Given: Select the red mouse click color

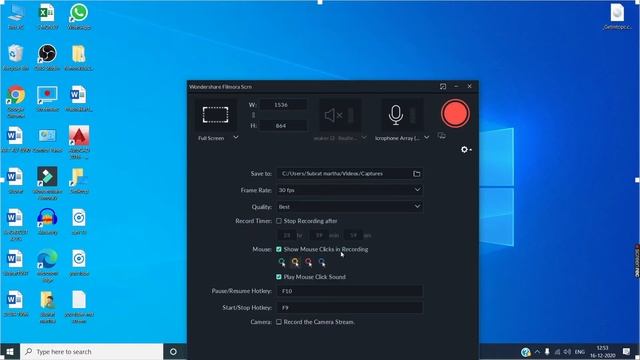Looking at the screenshot, I should click(x=309, y=262).
